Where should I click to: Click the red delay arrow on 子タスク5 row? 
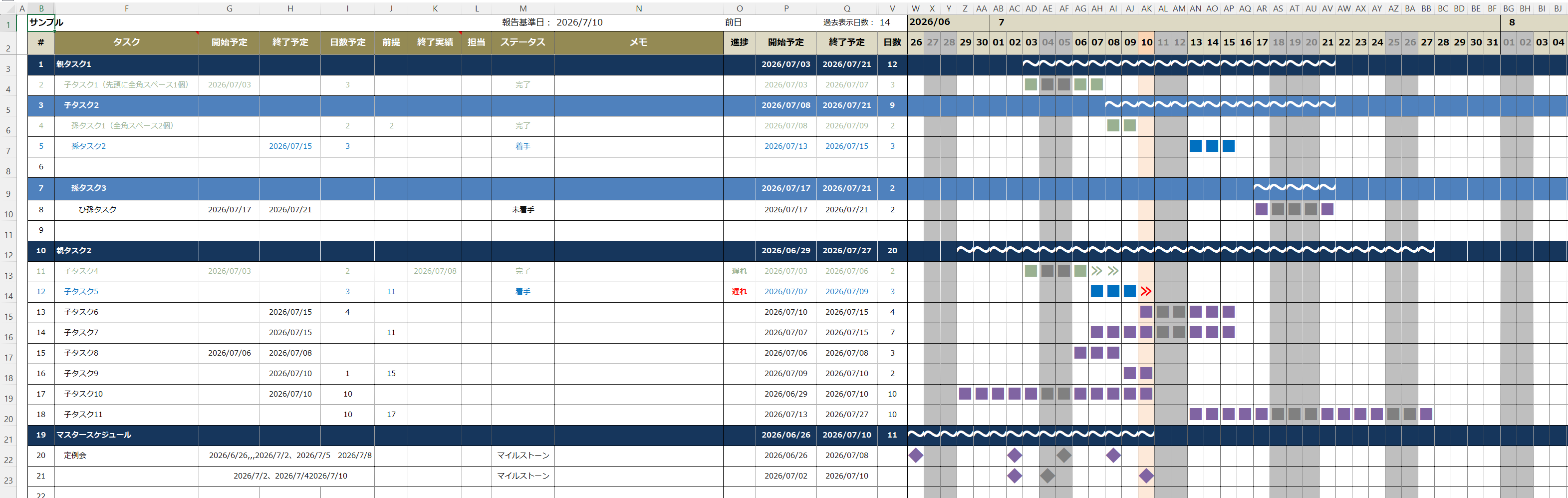click(x=1146, y=291)
